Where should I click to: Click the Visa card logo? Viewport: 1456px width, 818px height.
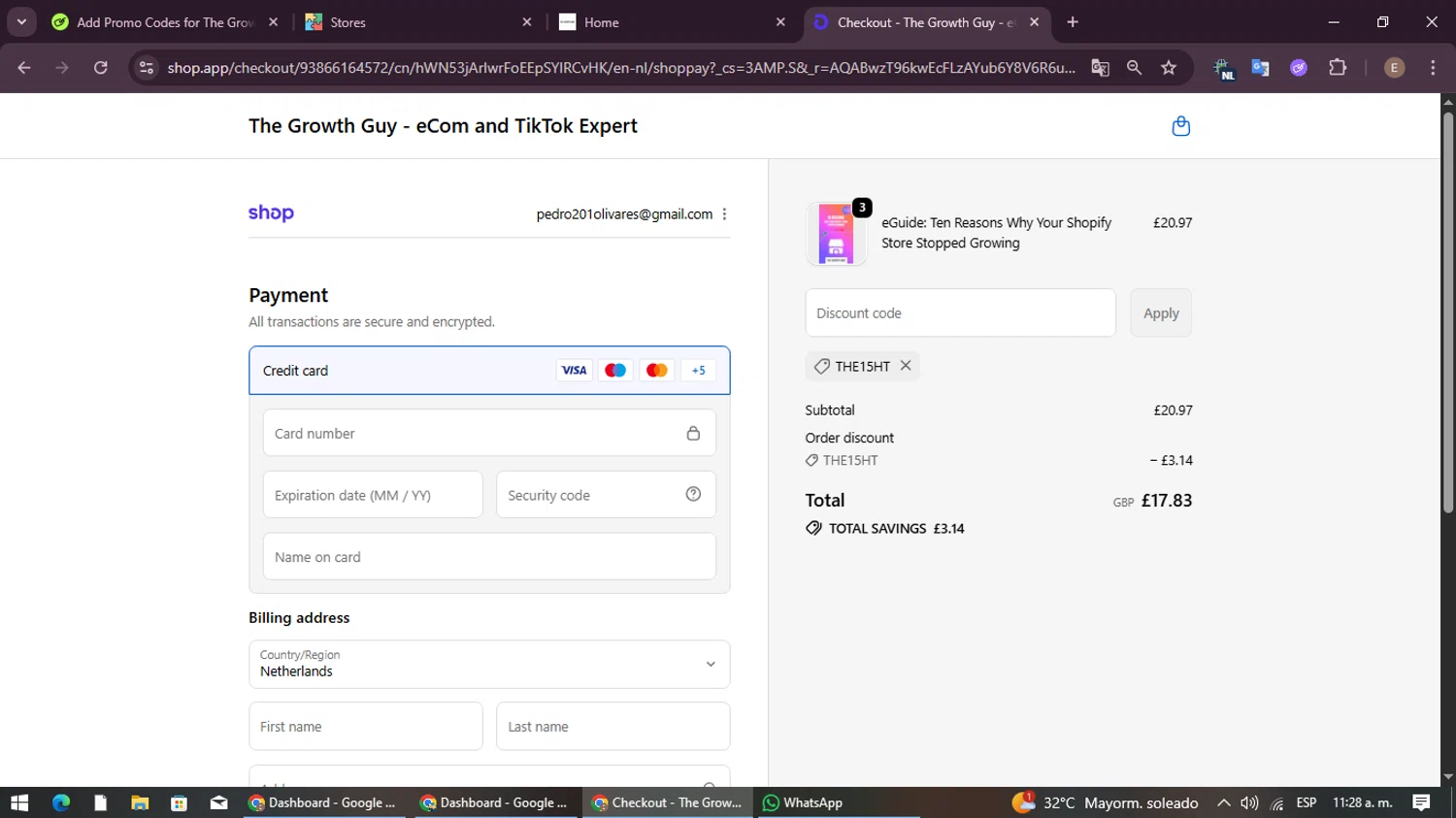pos(574,371)
